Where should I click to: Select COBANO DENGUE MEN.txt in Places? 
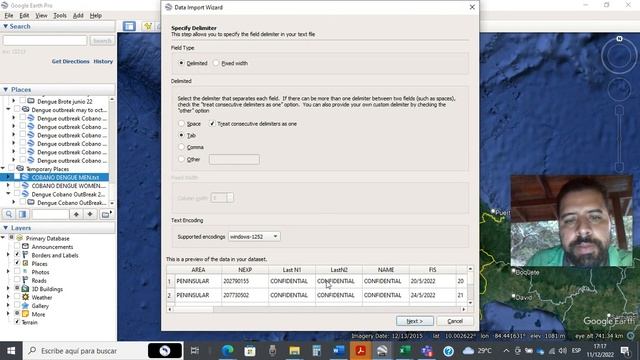tap(65, 177)
